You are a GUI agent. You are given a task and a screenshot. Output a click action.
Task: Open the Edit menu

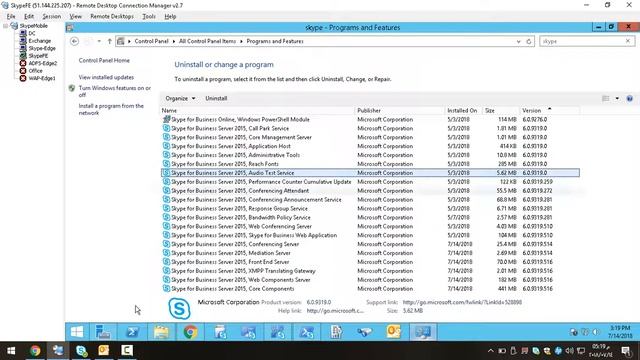click(x=29, y=16)
